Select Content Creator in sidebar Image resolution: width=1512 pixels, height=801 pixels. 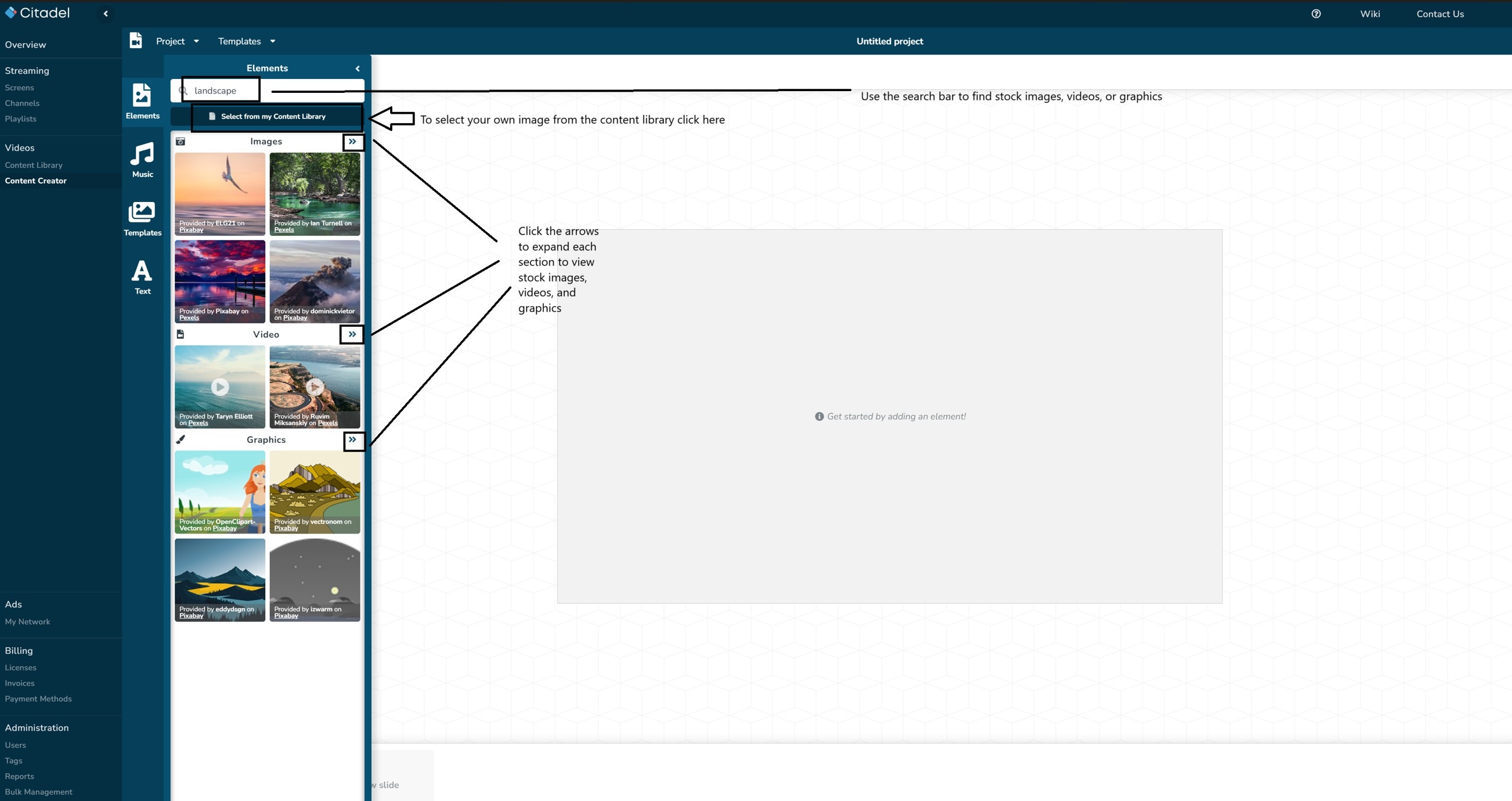click(36, 181)
